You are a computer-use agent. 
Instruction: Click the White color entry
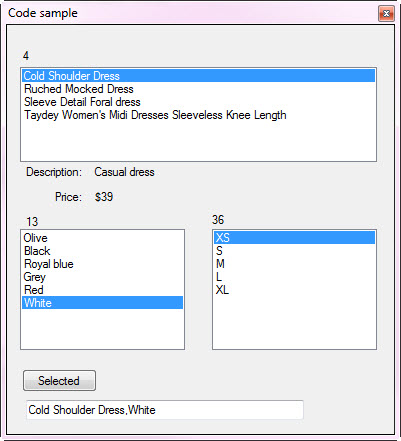pyautogui.click(x=103, y=303)
